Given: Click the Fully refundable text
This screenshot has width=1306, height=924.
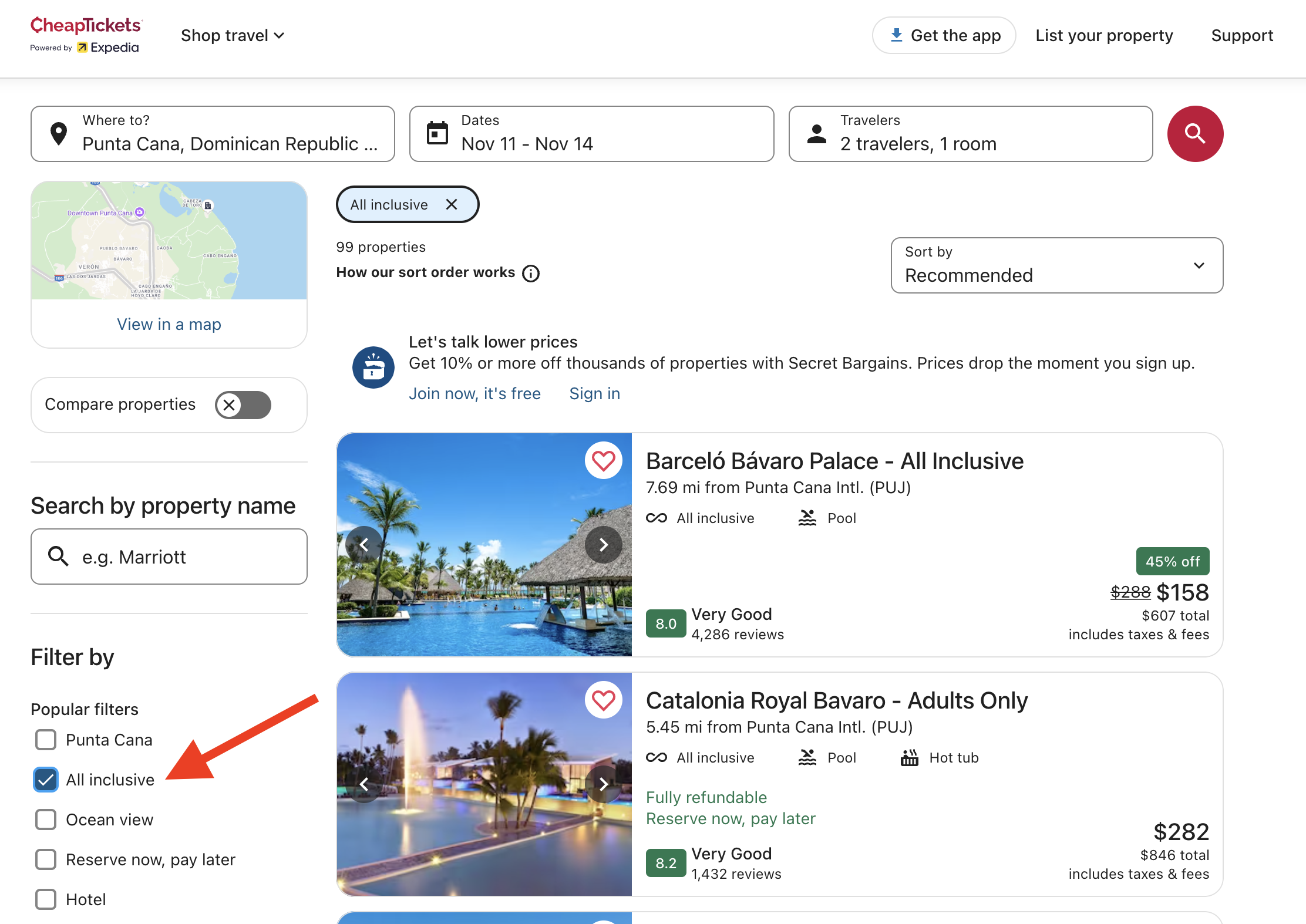Looking at the screenshot, I should click(706, 797).
